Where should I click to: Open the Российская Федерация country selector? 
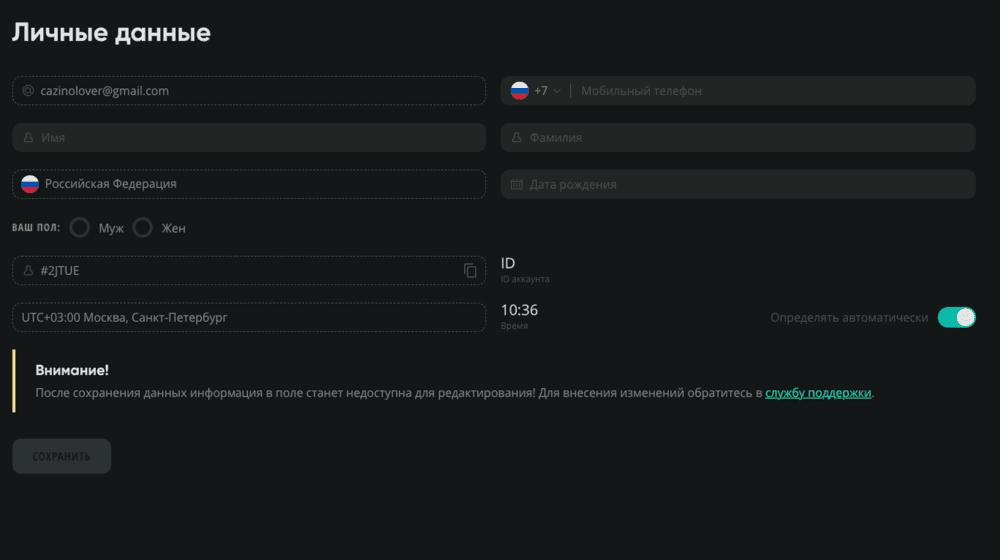click(250, 184)
